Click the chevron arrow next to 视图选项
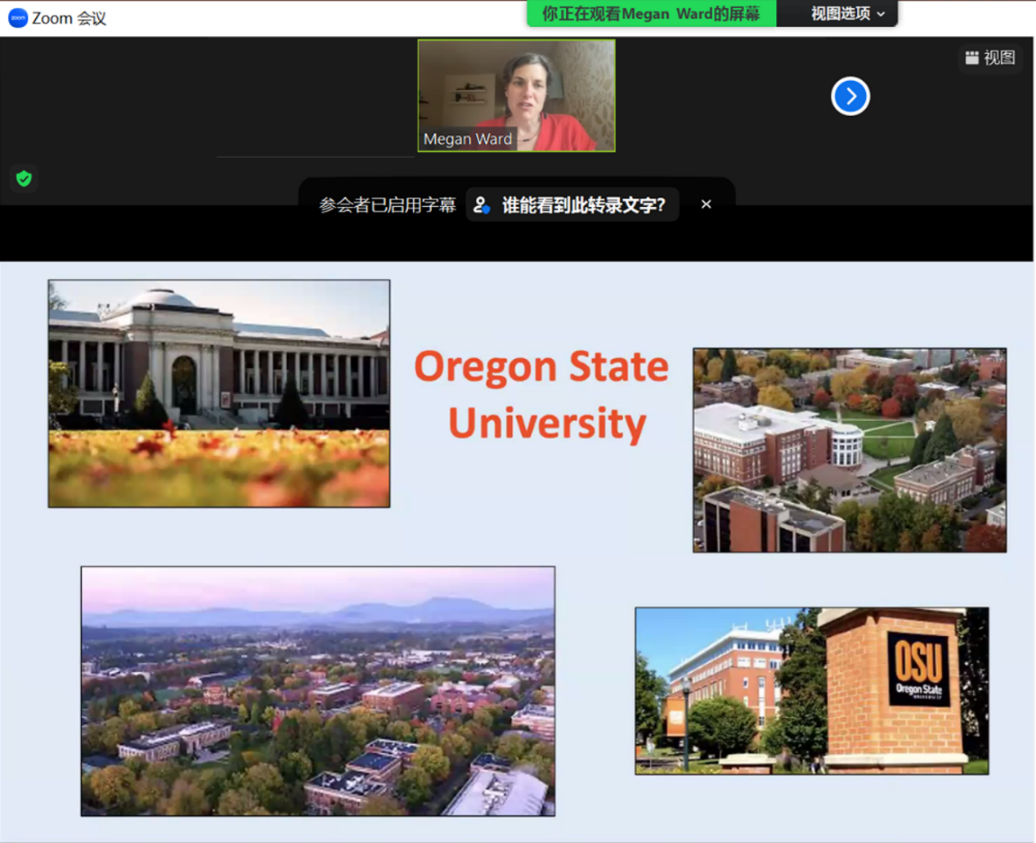1036x843 pixels. [x=881, y=14]
